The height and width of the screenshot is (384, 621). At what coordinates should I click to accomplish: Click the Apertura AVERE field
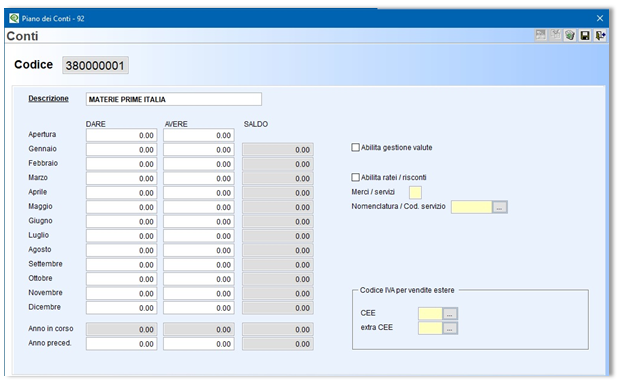coord(198,135)
